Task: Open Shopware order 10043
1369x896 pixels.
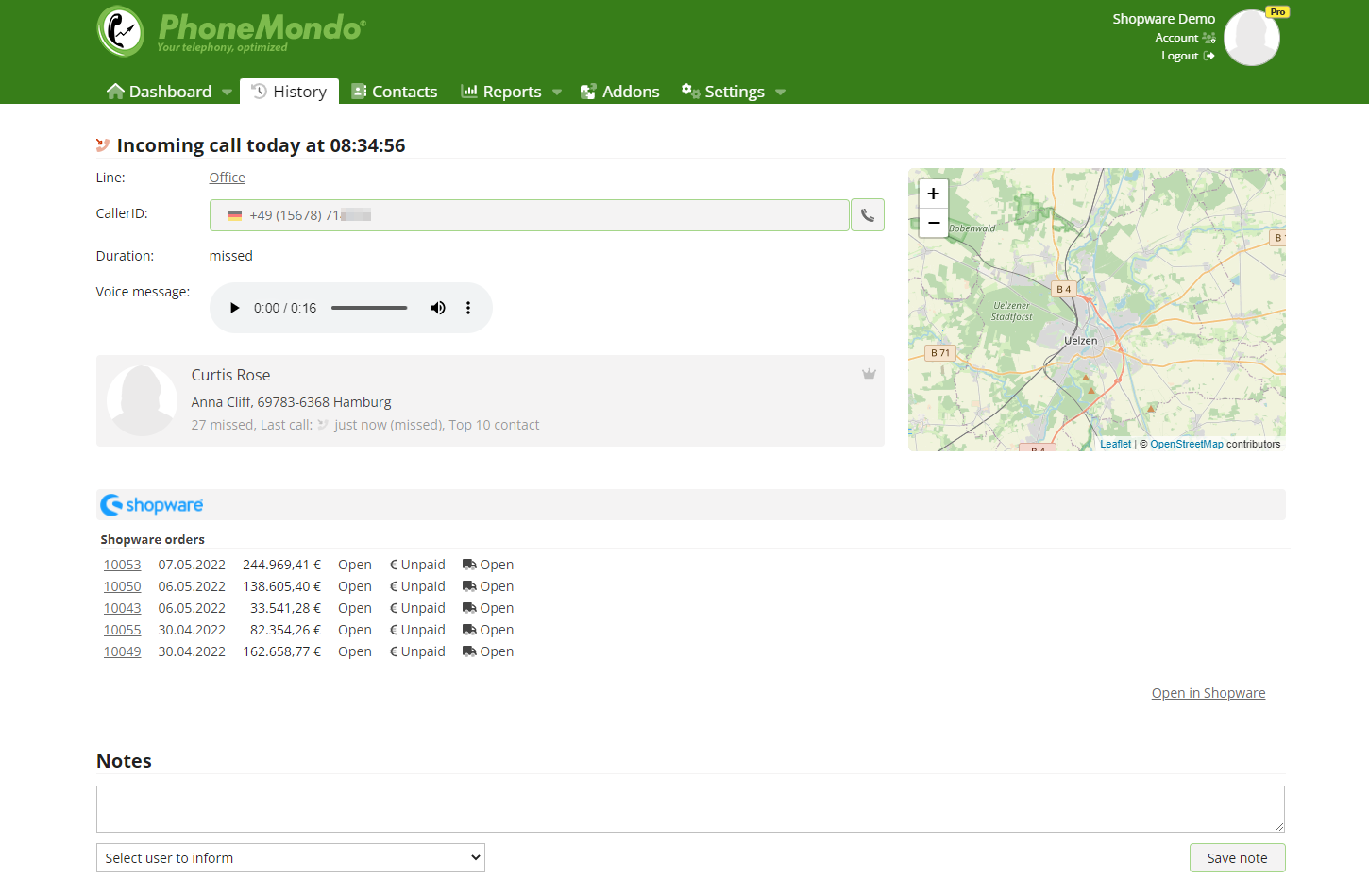Action: (122, 608)
